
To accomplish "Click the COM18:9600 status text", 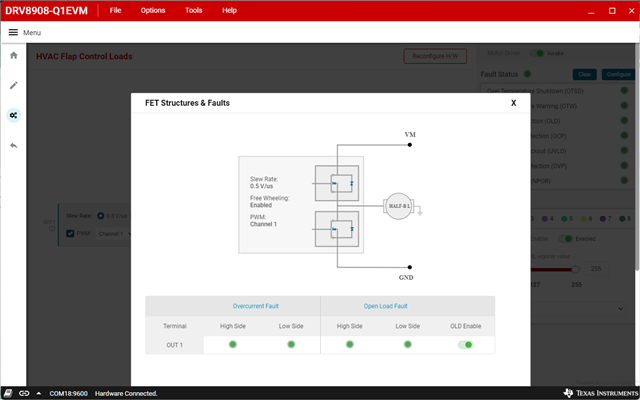I will [x=69, y=393].
